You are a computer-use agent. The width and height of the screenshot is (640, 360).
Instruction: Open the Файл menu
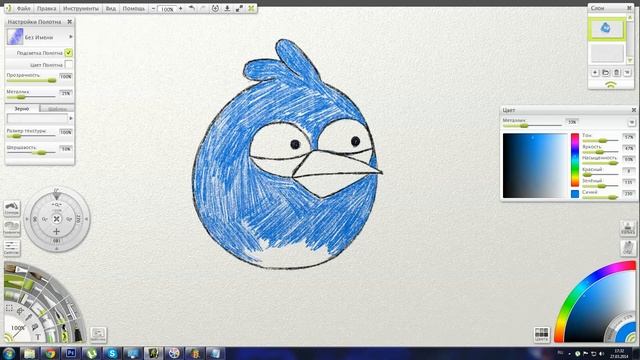tap(23, 9)
